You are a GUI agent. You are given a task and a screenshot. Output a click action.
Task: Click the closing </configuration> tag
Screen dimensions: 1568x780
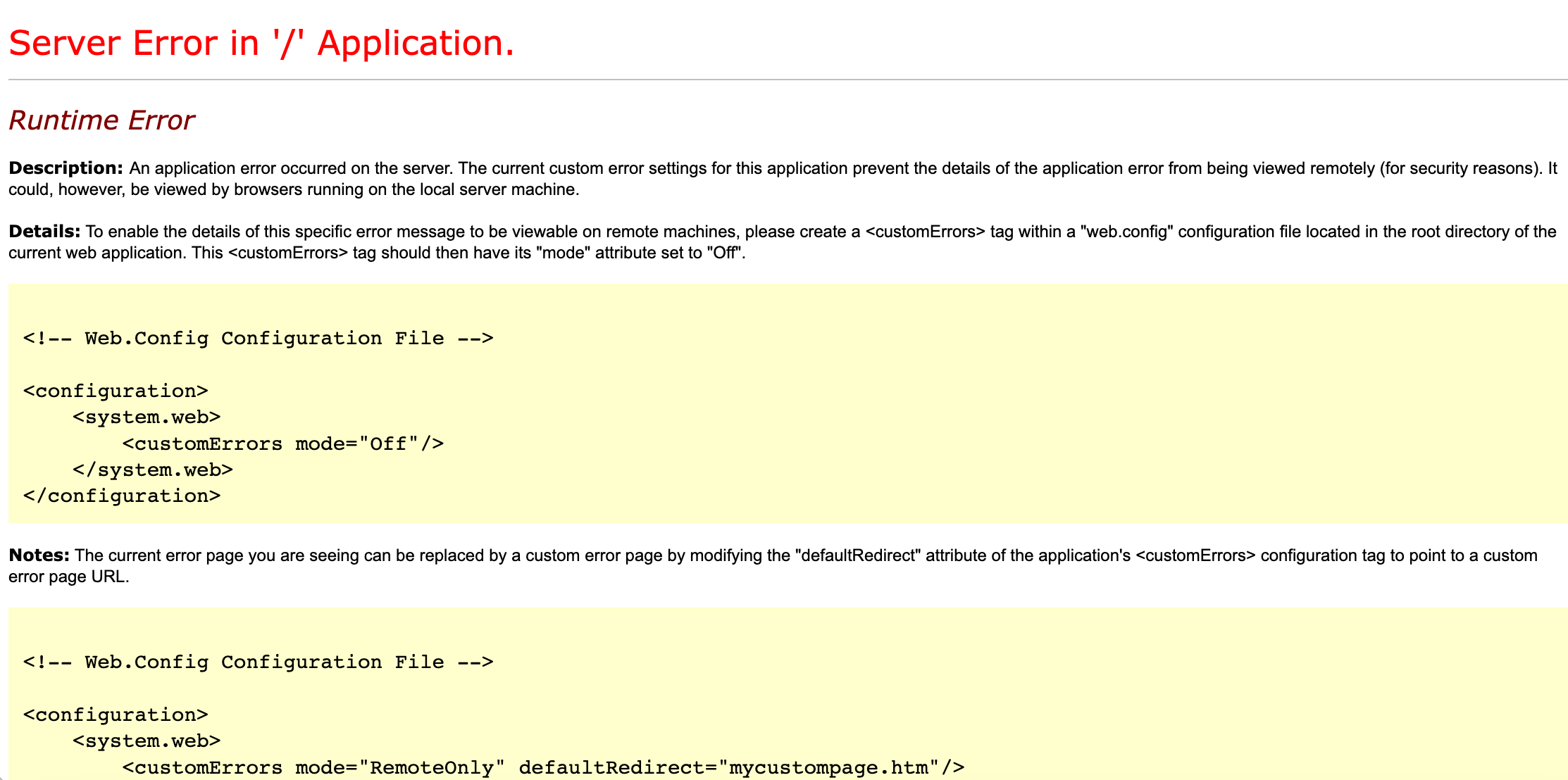122,496
